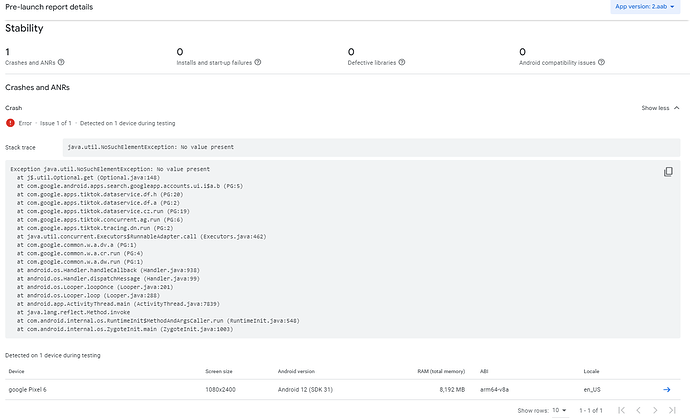Image resolution: width=690 pixels, height=420 pixels.
Task: Copy the stack trace to clipboard
Action: click(x=668, y=171)
